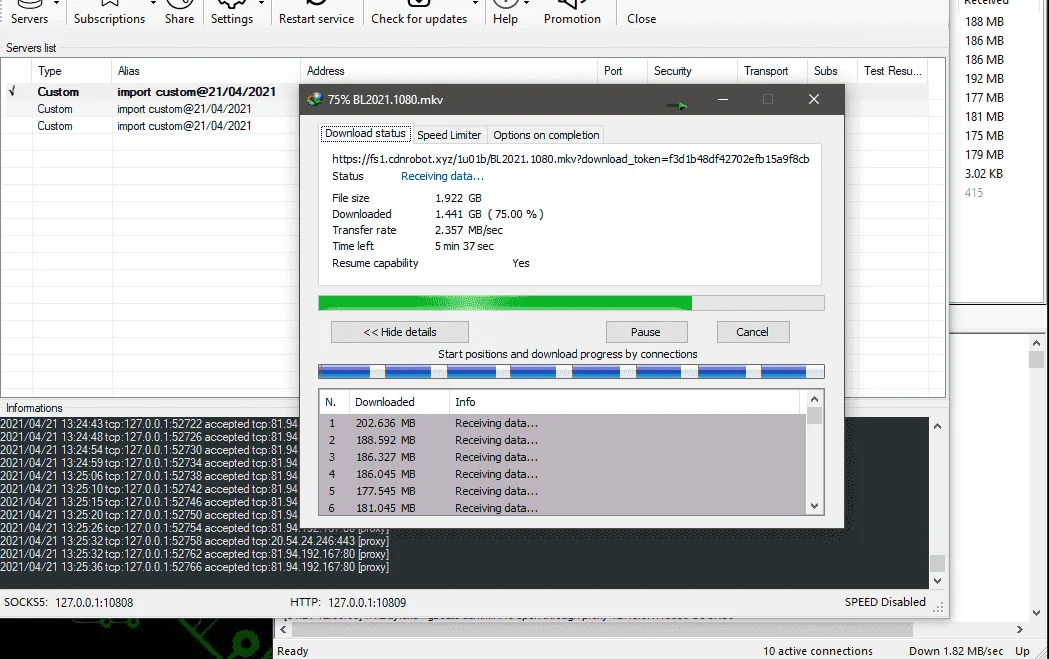Select connection row 6 with 181.045 MB

pos(563,508)
